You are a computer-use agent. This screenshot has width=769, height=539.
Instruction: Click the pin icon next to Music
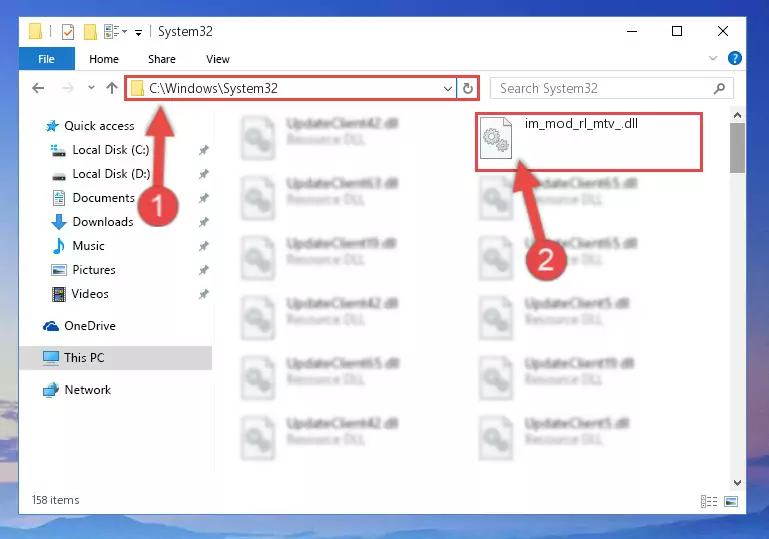204,246
